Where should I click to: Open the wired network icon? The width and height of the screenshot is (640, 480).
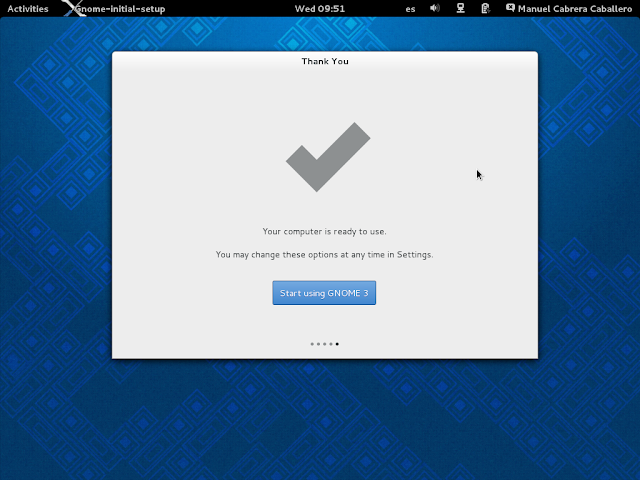coord(460,8)
